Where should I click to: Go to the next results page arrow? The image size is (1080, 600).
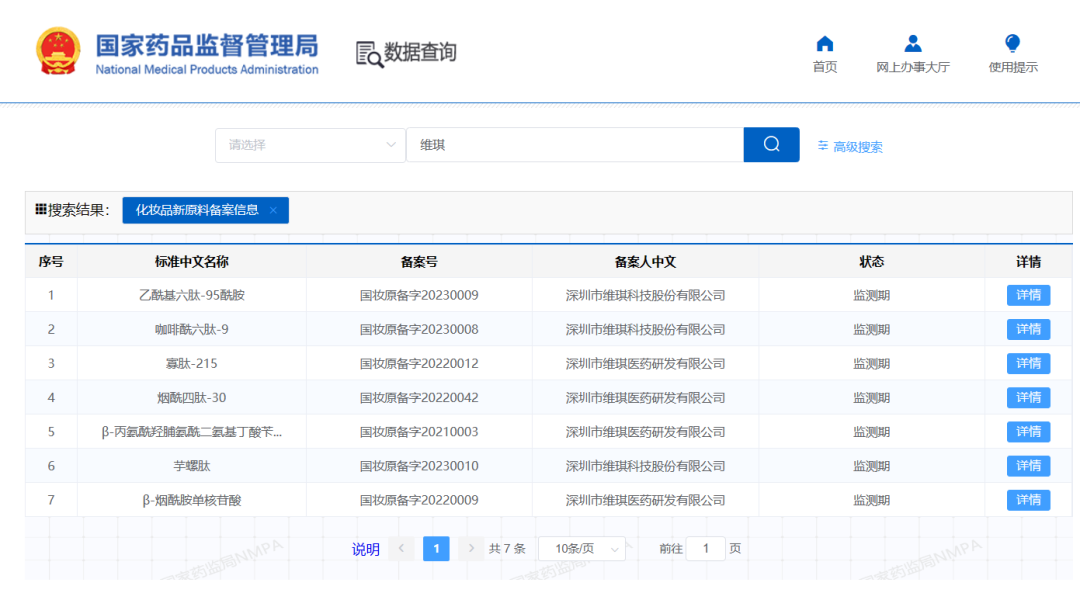(x=472, y=548)
